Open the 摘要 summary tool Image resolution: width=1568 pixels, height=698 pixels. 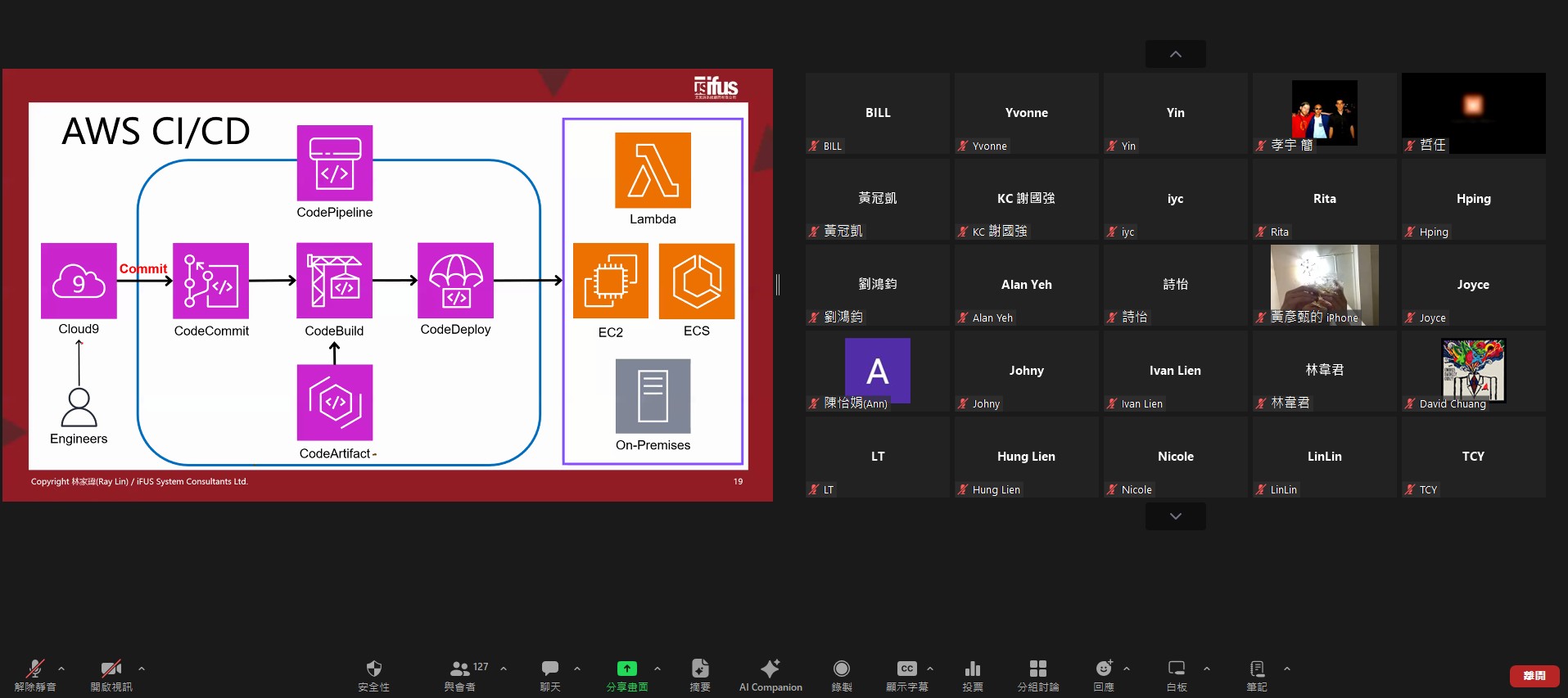pos(699,675)
